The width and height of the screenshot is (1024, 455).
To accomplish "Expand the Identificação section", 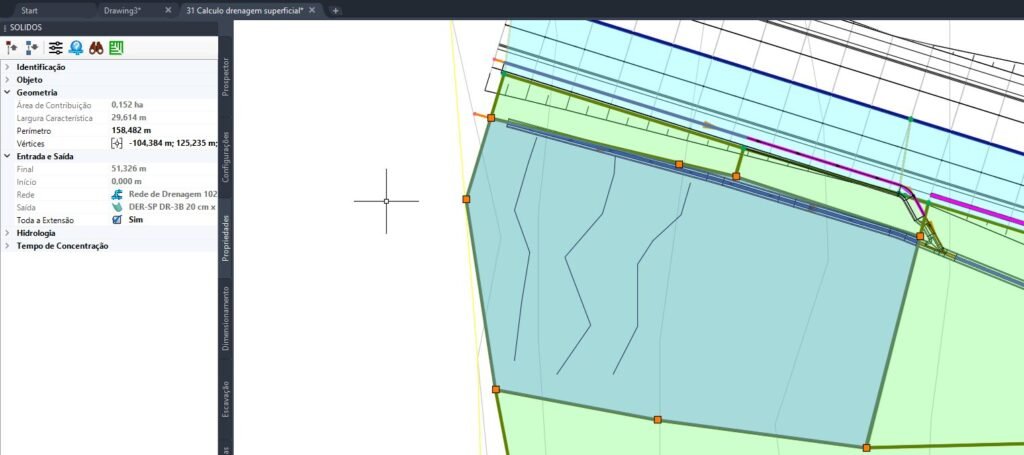I will pos(8,67).
